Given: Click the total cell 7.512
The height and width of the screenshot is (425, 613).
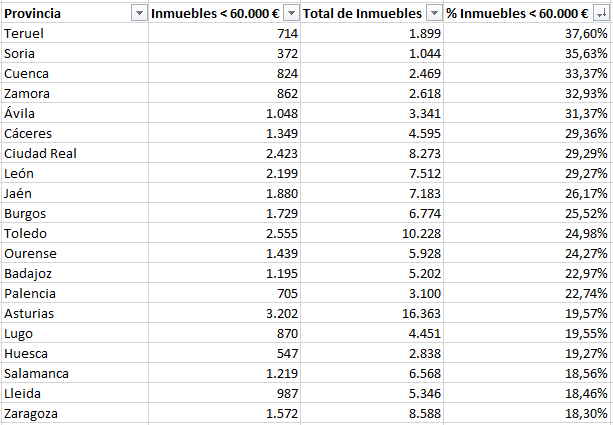Looking at the screenshot, I should 372,173.
